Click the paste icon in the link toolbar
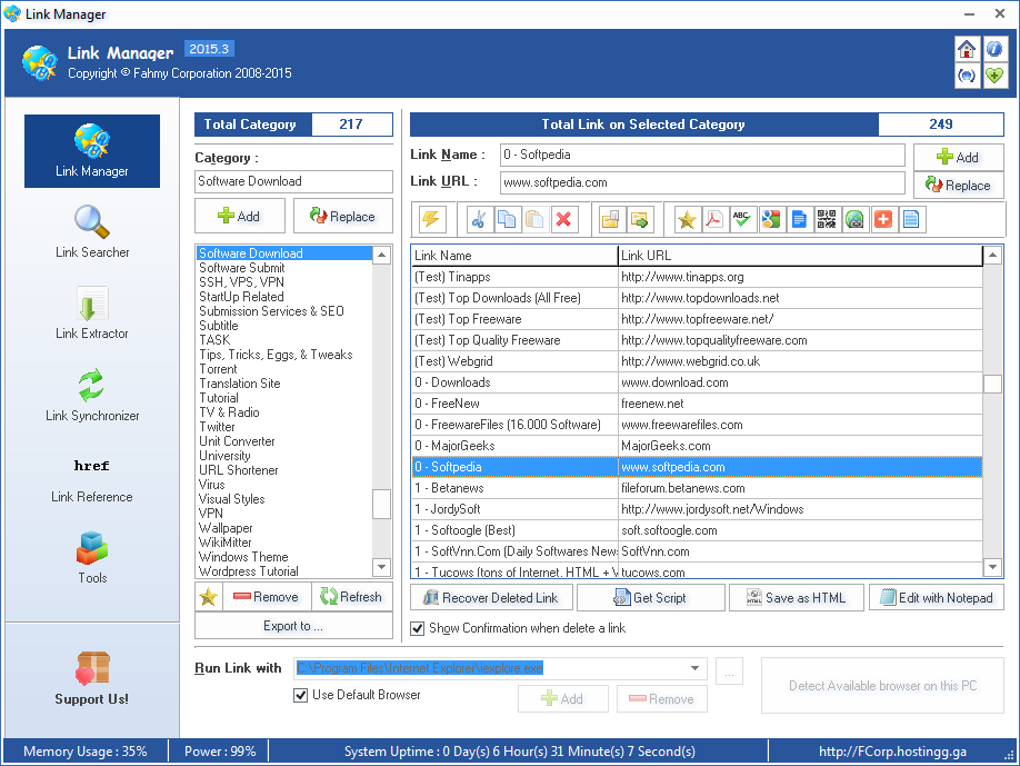The height and width of the screenshot is (766, 1020). [x=535, y=220]
